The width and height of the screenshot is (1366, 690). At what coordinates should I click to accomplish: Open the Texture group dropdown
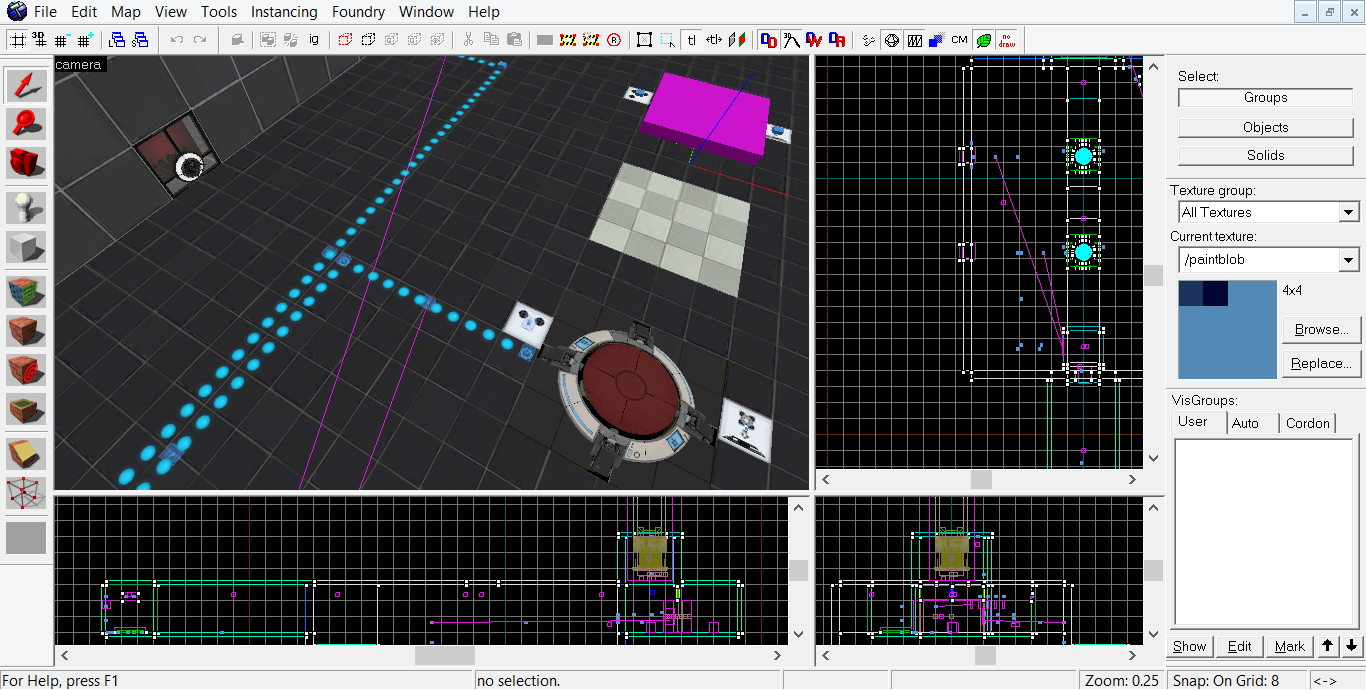point(1349,212)
